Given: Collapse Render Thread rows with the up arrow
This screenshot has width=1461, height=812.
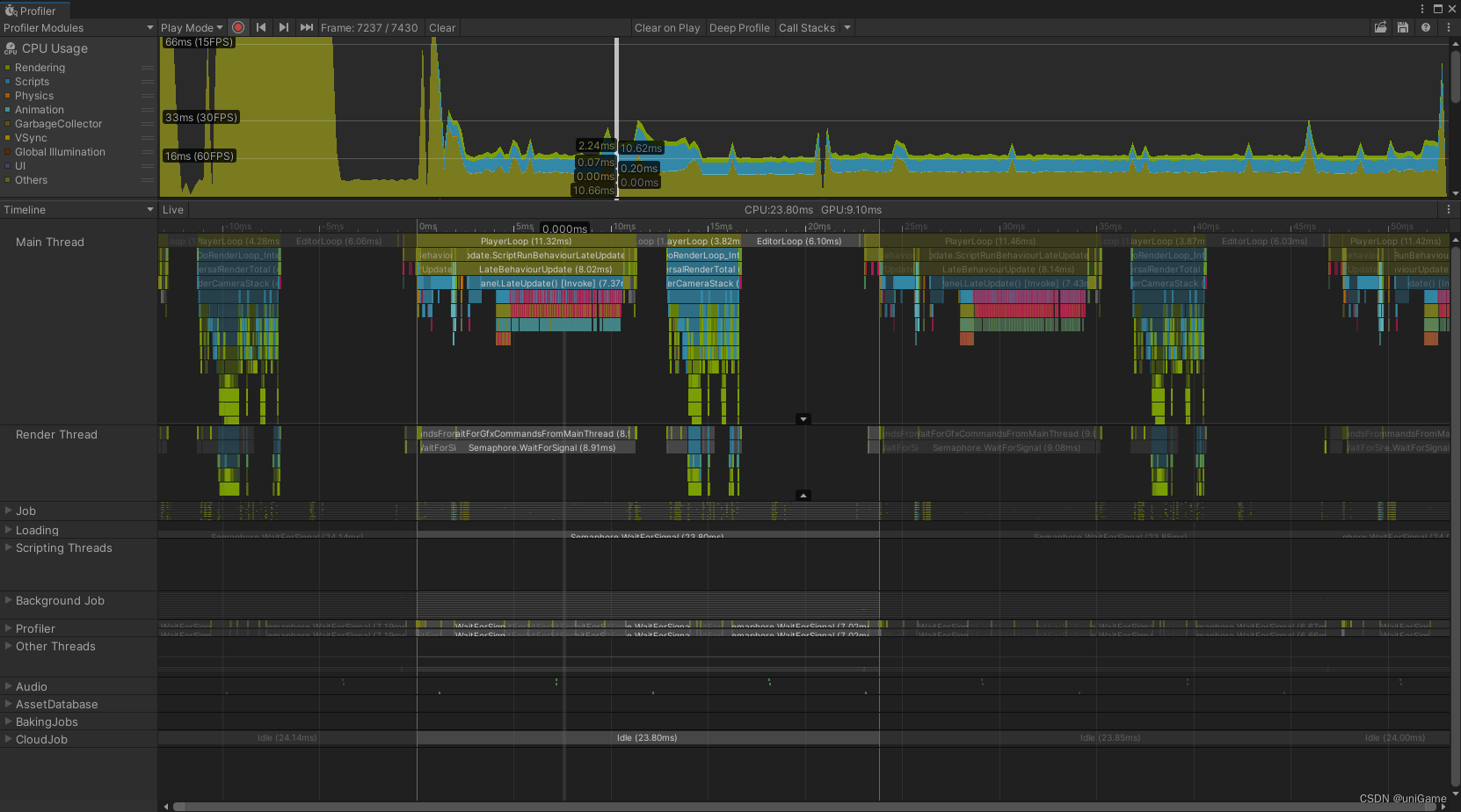Looking at the screenshot, I should click(x=803, y=496).
